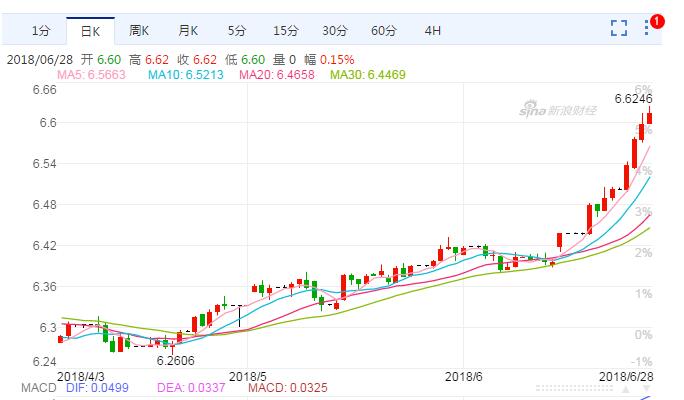
Task: Click the MA5: 6.5663 legend label
Action: coord(91,75)
